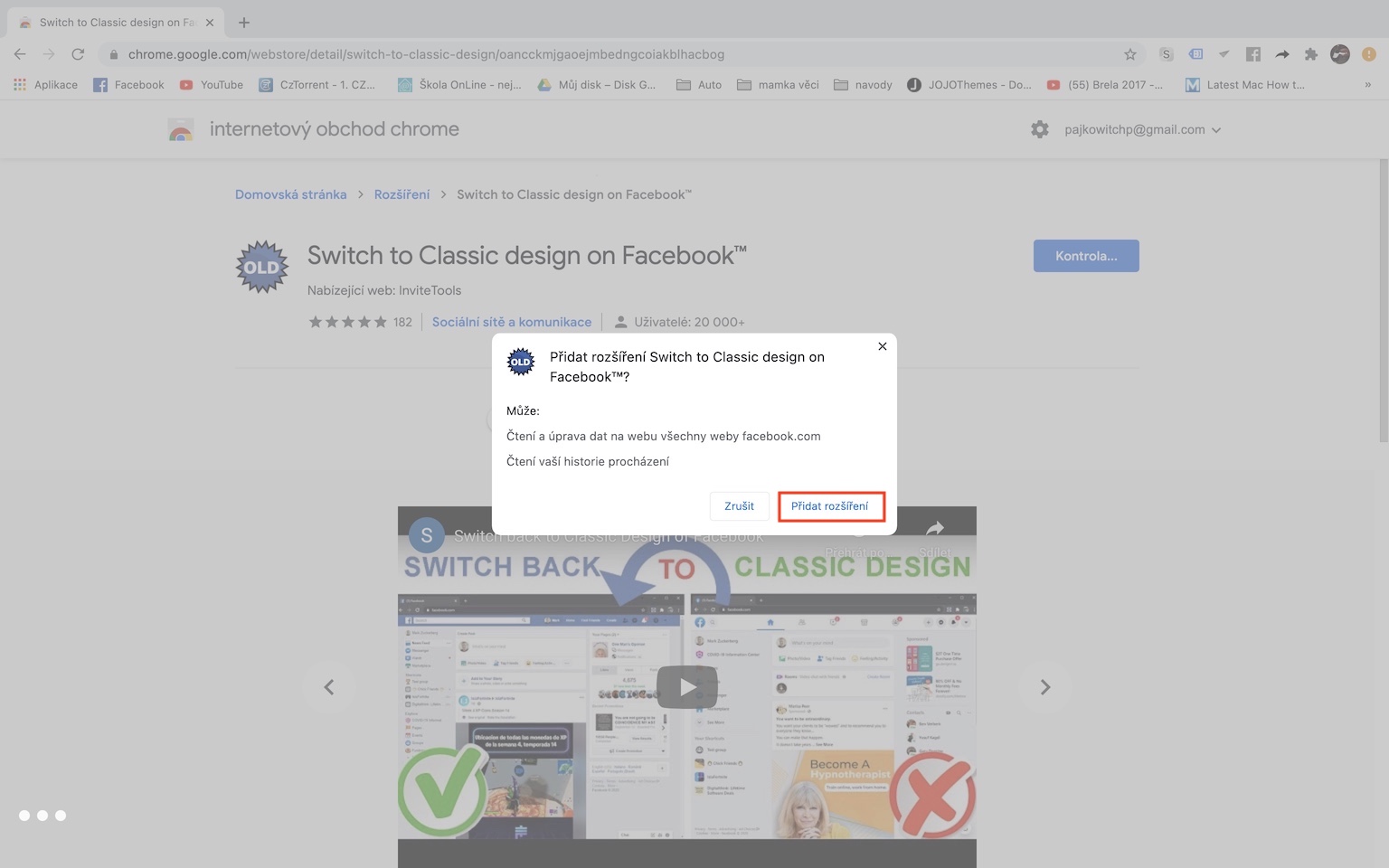Click the video channel avatar S

point(427,534)
